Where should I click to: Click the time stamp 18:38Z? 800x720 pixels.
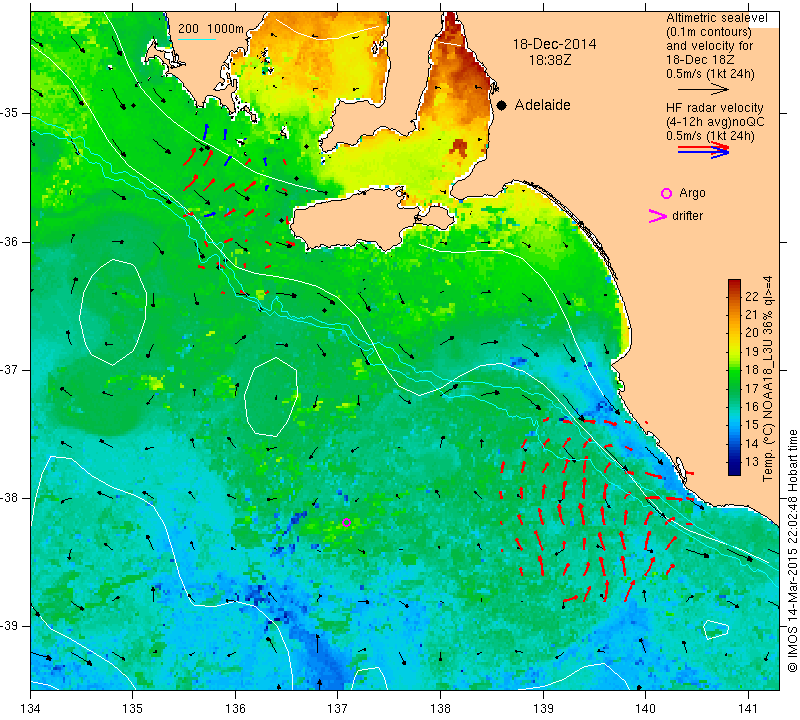549,60
